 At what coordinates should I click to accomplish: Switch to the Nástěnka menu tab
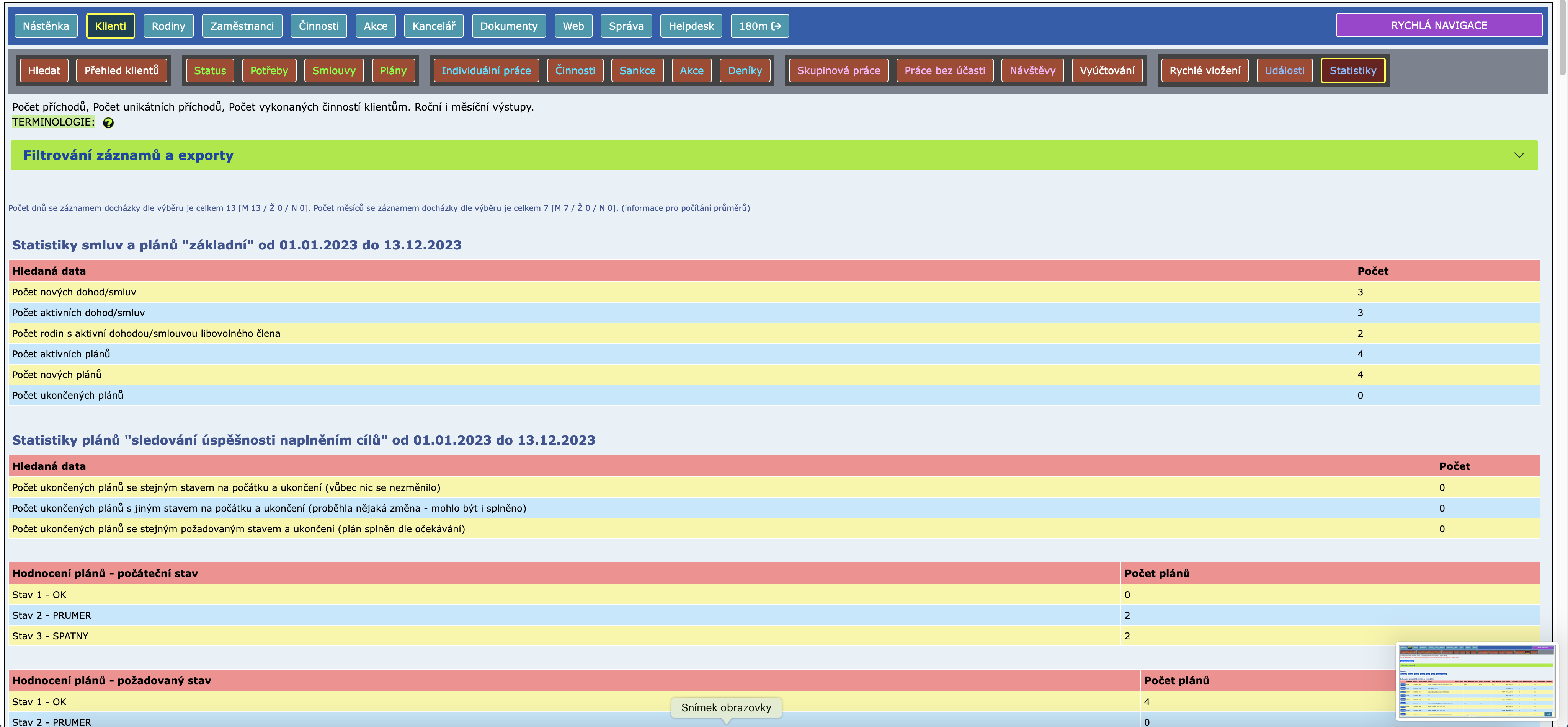tap(46, 26)
